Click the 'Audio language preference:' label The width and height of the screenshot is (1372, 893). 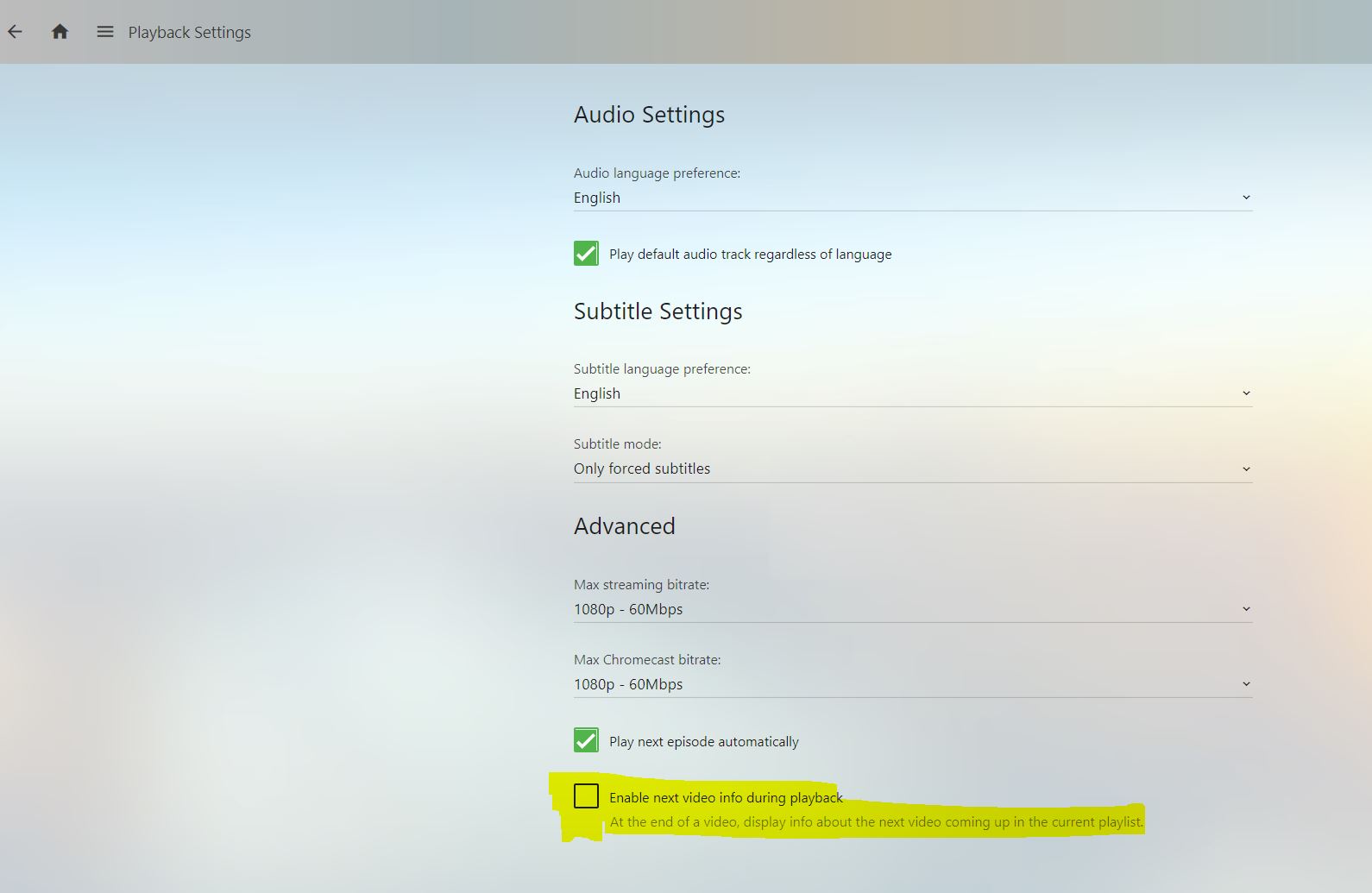coord(657,173)
